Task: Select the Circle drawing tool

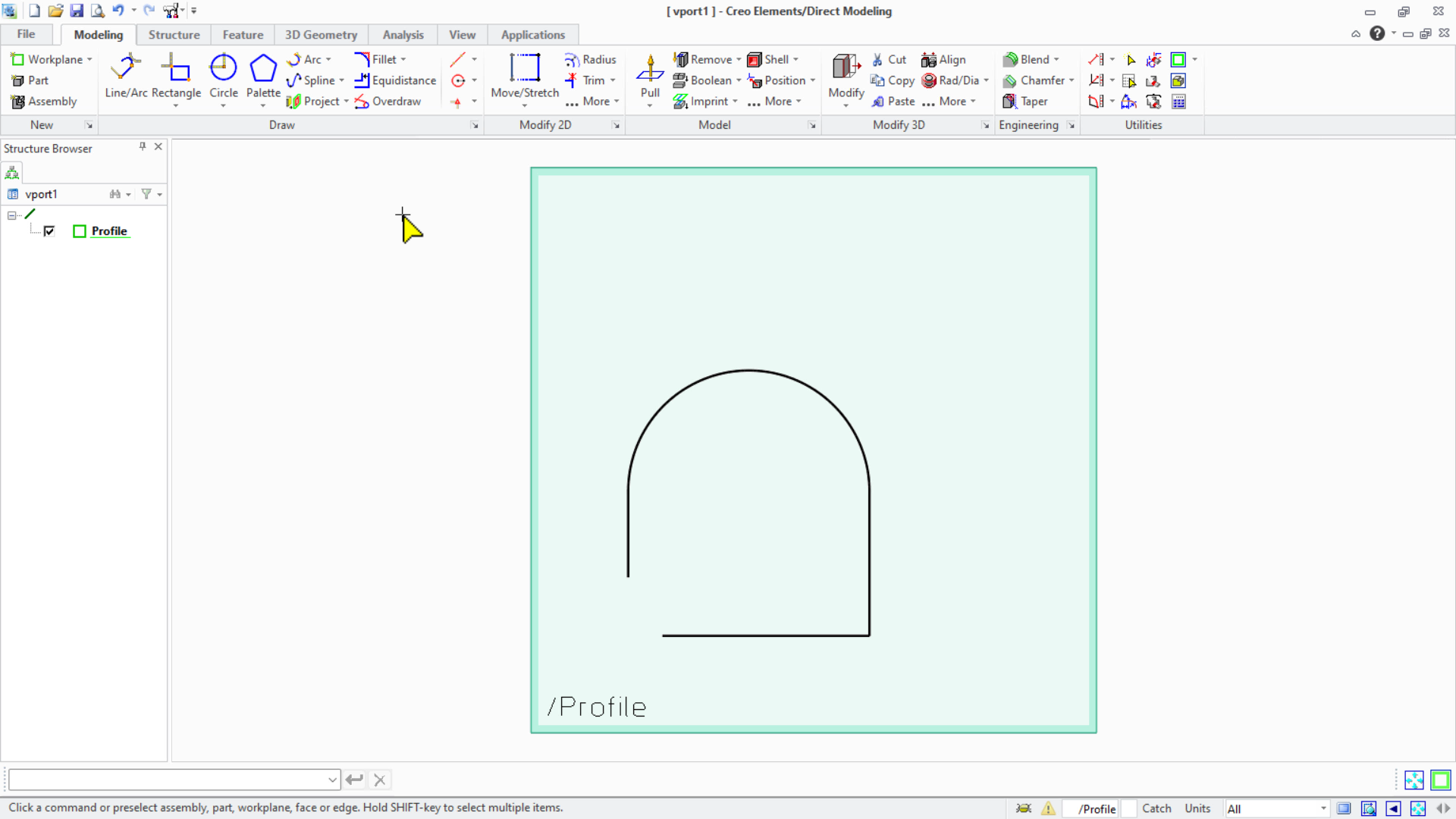Action: [x=223, y=76]
